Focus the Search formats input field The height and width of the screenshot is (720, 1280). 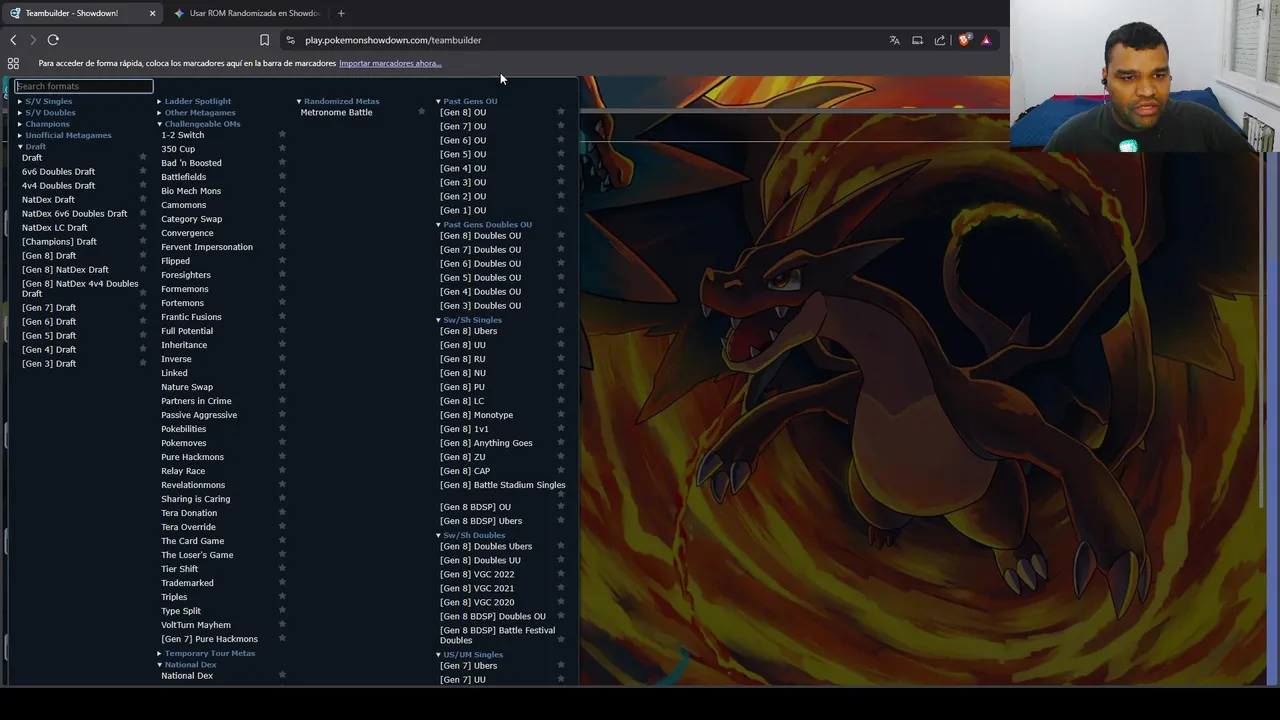(84, 86)
